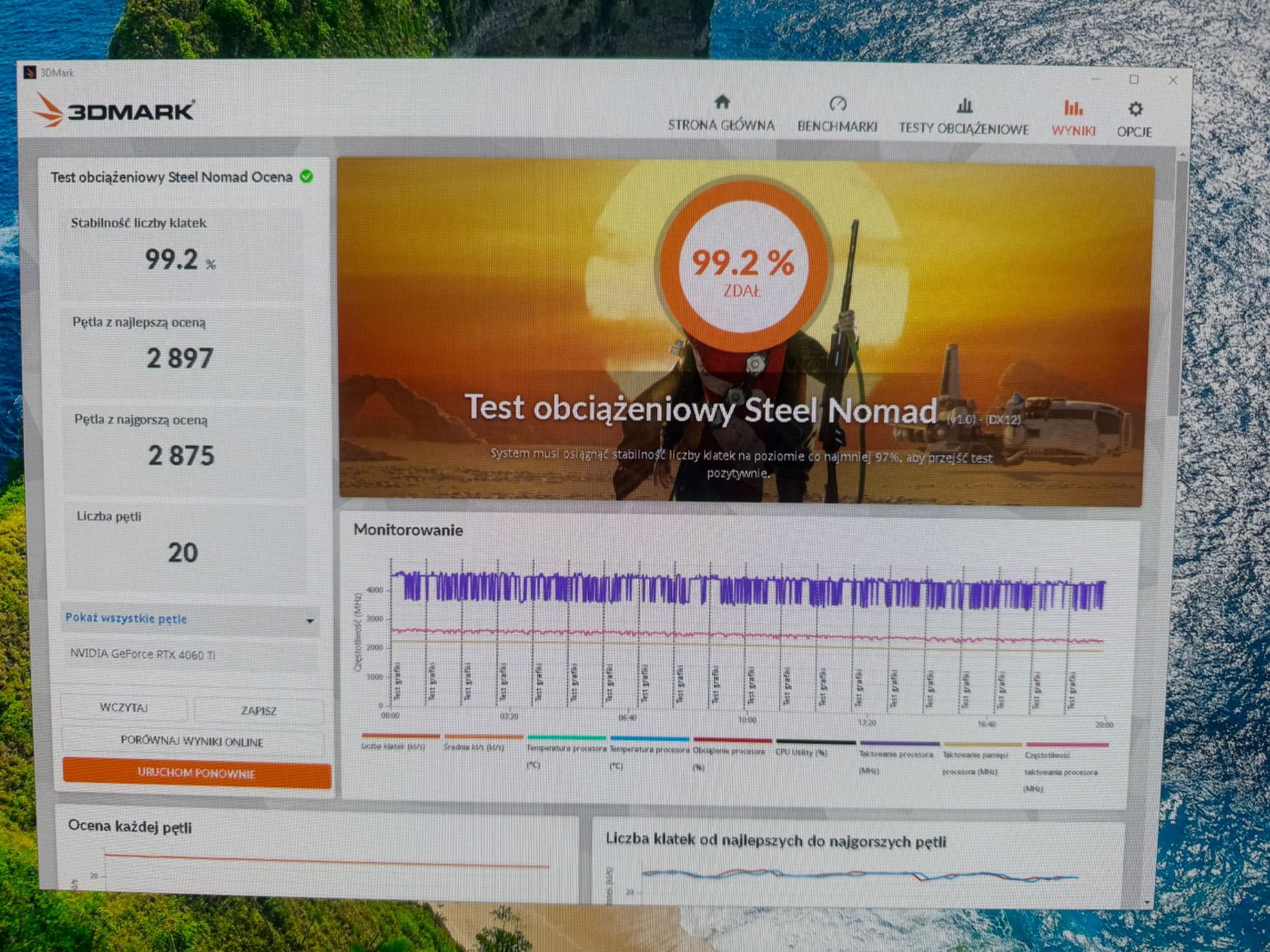Click the NVIDIA GeForce RTX 4060 Ti text
The height and width of the screenshot is (952, 1270).
pos(143,654)
